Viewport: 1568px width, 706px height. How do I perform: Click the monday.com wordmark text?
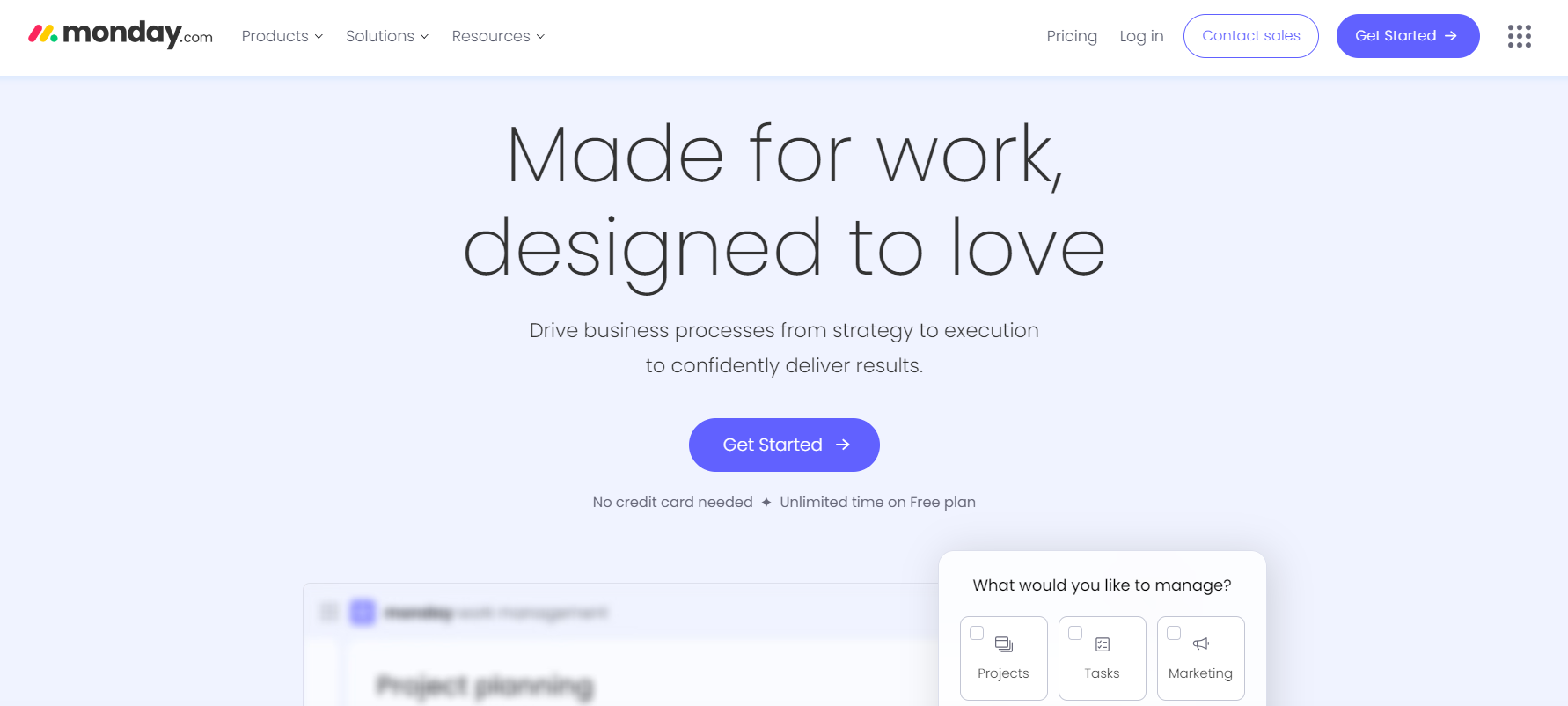coord(137,34)
